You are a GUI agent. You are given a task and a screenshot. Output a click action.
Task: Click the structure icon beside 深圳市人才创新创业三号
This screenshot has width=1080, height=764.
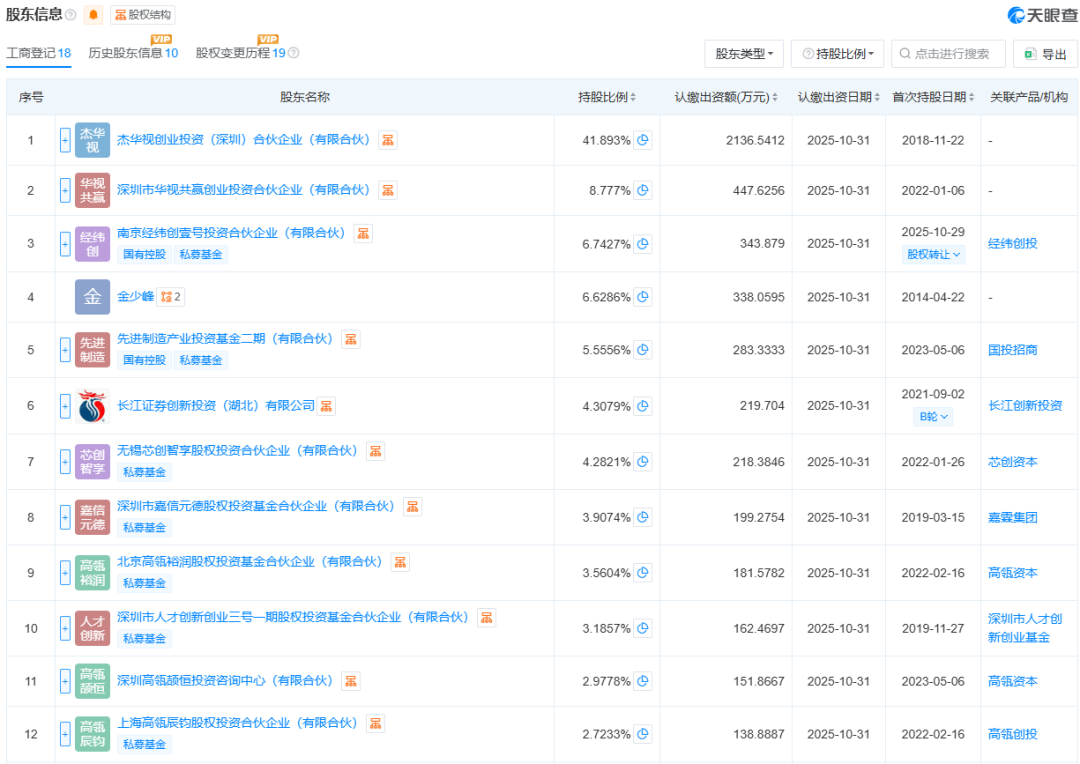pyautogui.click(x=486, y=618)
